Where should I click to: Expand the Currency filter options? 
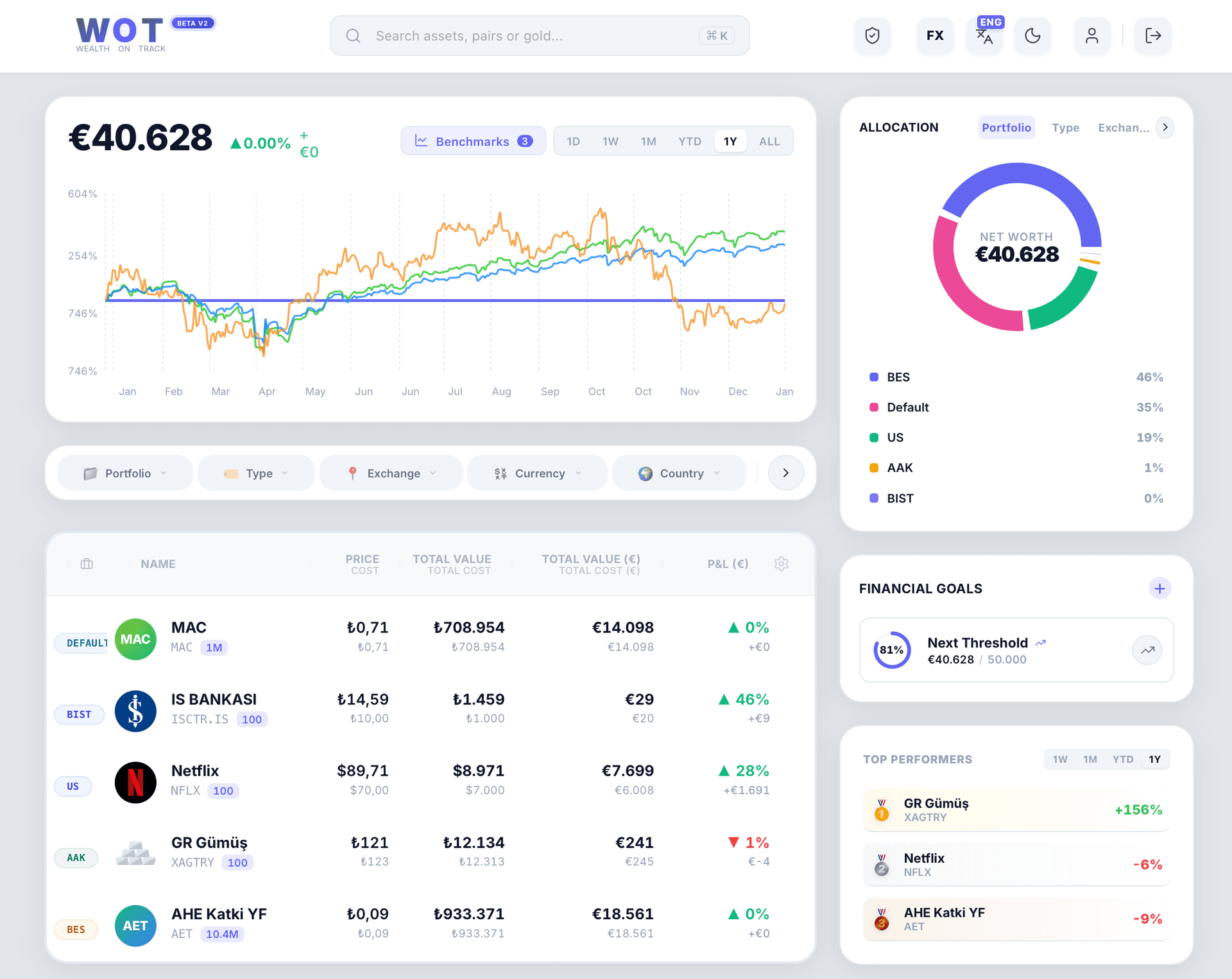point(537,473)
